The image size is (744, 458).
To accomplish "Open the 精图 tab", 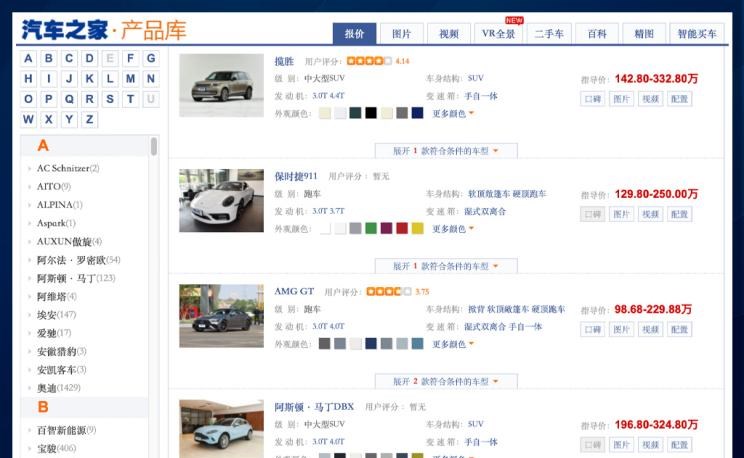I will 644,34.
